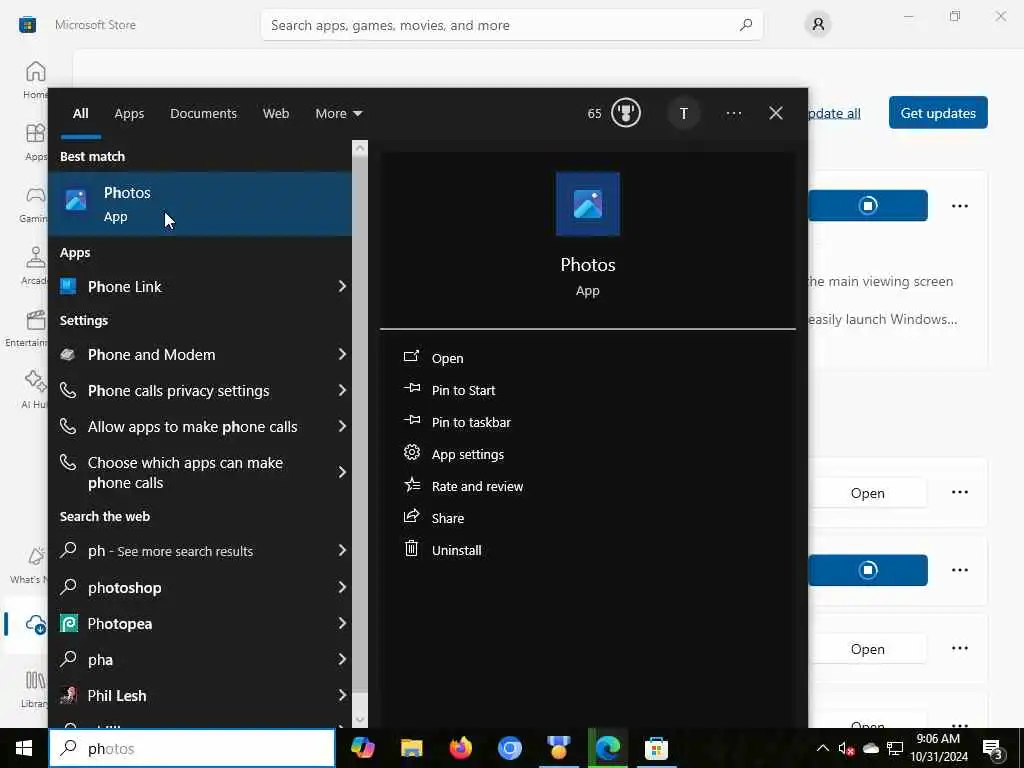Select Rate and review for Photos
Image resolution: width=1024 pixels, height=768 pixels.
click(x=477, y=486)
